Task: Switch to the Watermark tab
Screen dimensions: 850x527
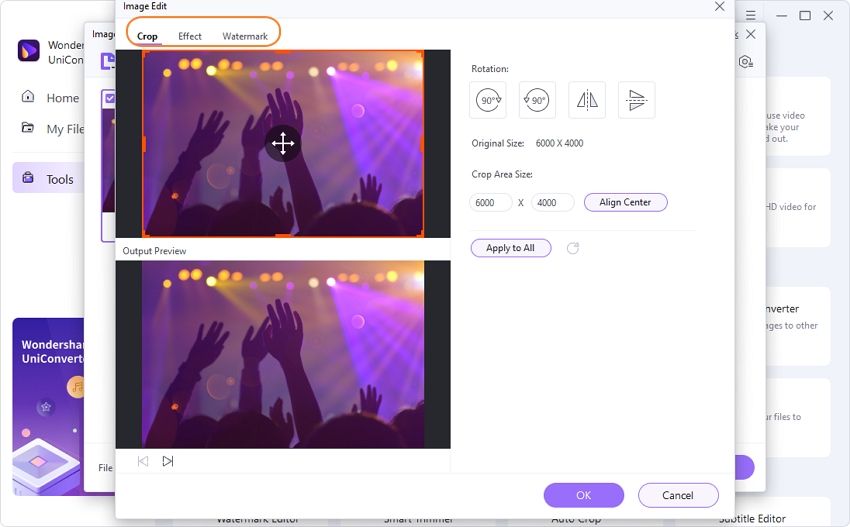Action: click(245, 36)
